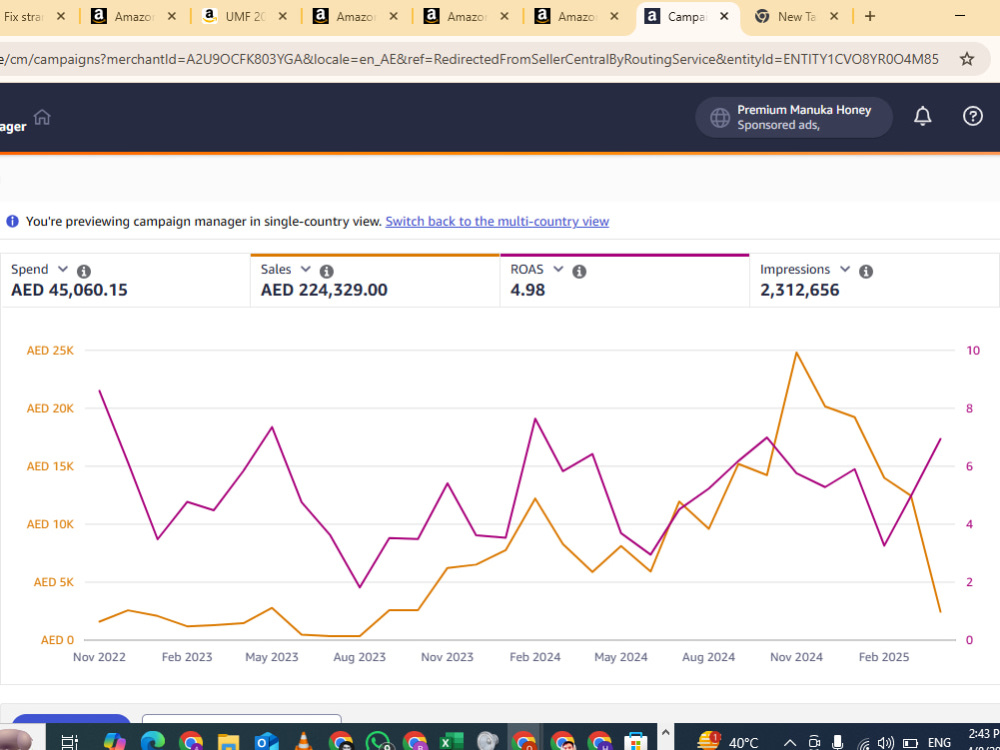Open the 40°C weather widget
The width and height of the screenshot is (1000, 750).
click(x=727, y=741)
